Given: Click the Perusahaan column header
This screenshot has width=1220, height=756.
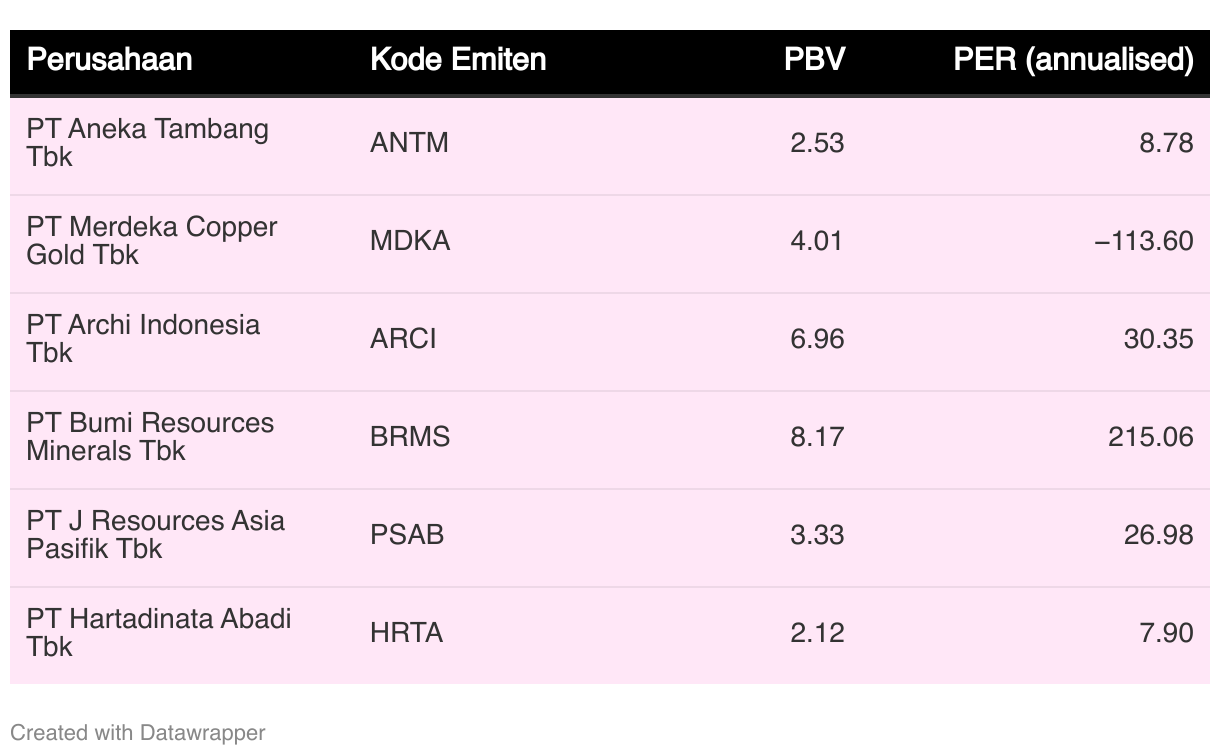Looking at the screenshot, I should tap(109, 60).
